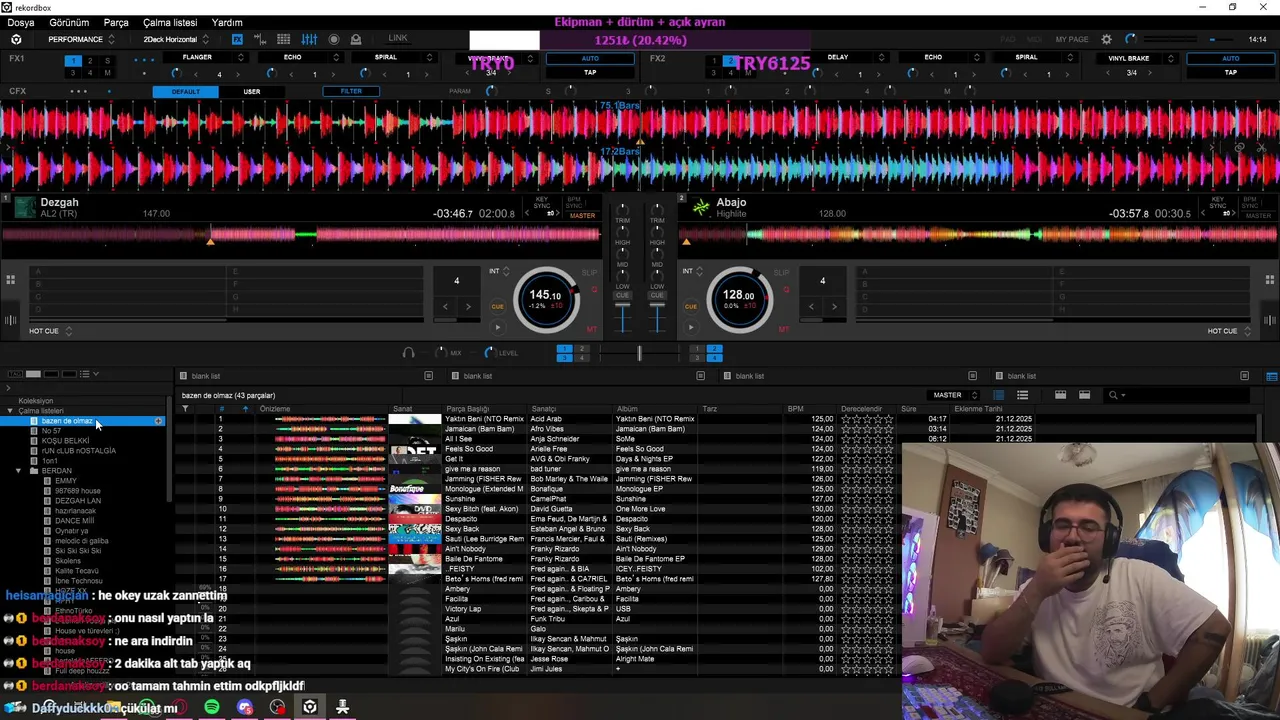Viewport: 1280px width, 720px height.
Task: Open the PERFORMANCE mode dropdown
Action: click(x=81, y=39)
